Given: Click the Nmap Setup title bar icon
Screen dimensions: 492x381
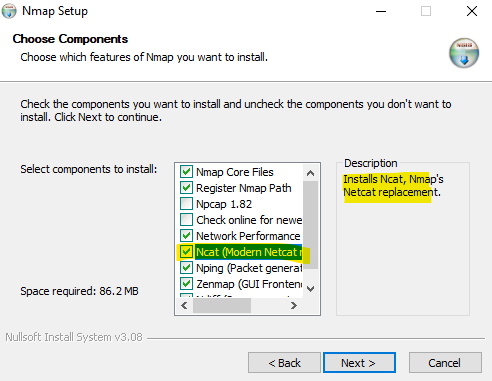Looking at the screenshot, I should click(9, 11).
